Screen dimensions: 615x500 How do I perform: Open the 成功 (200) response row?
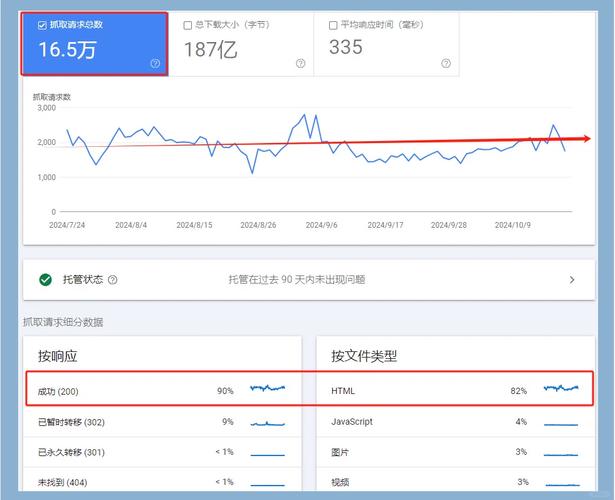(x=162, y=391)
